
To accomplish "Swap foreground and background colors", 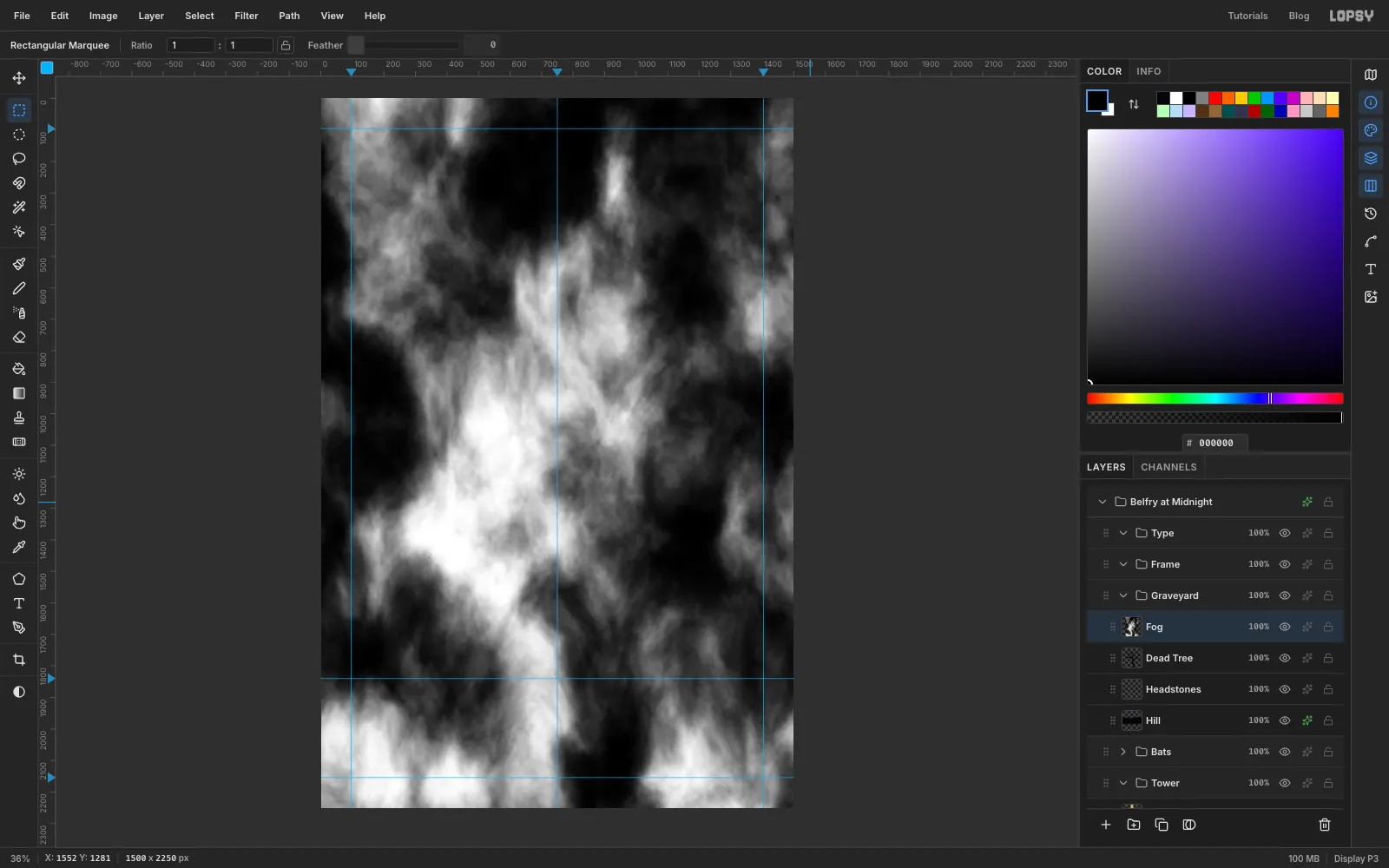I will point(1134,104).
